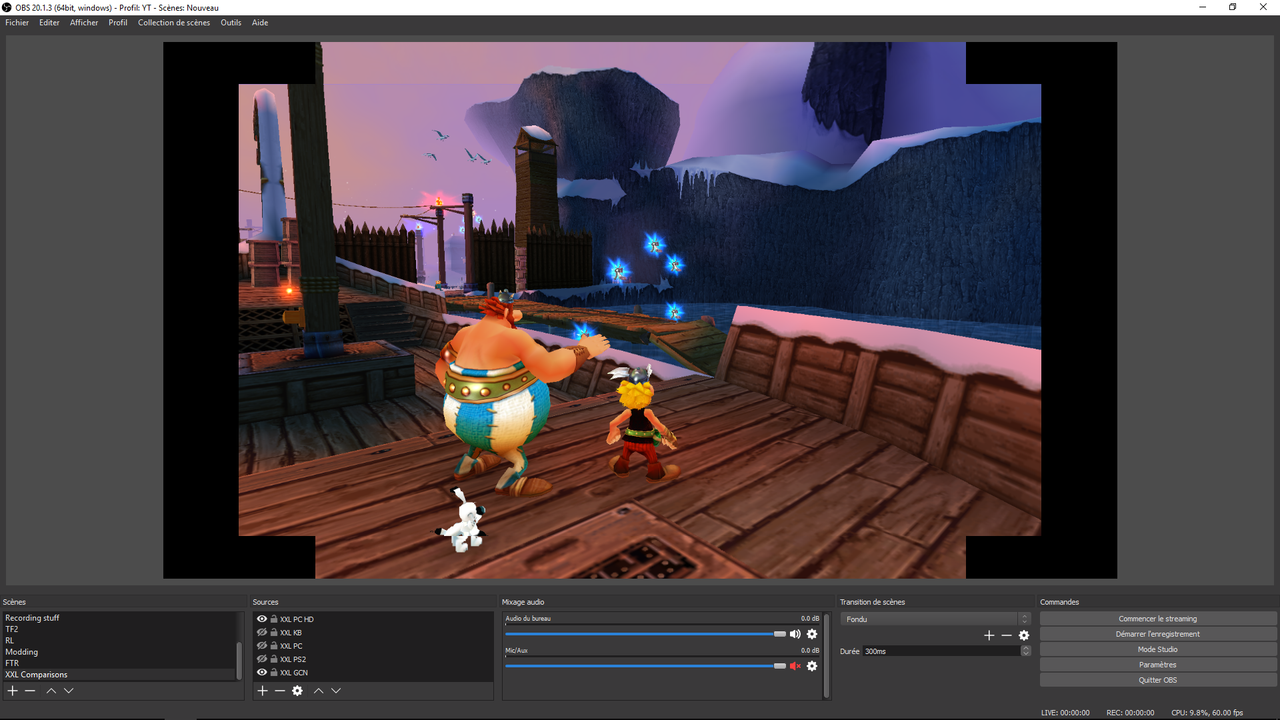Click CPU 9.8%, 60.00 fps status text
The height and width of the screenshot is (720, 1280).
click(1207, 712)
